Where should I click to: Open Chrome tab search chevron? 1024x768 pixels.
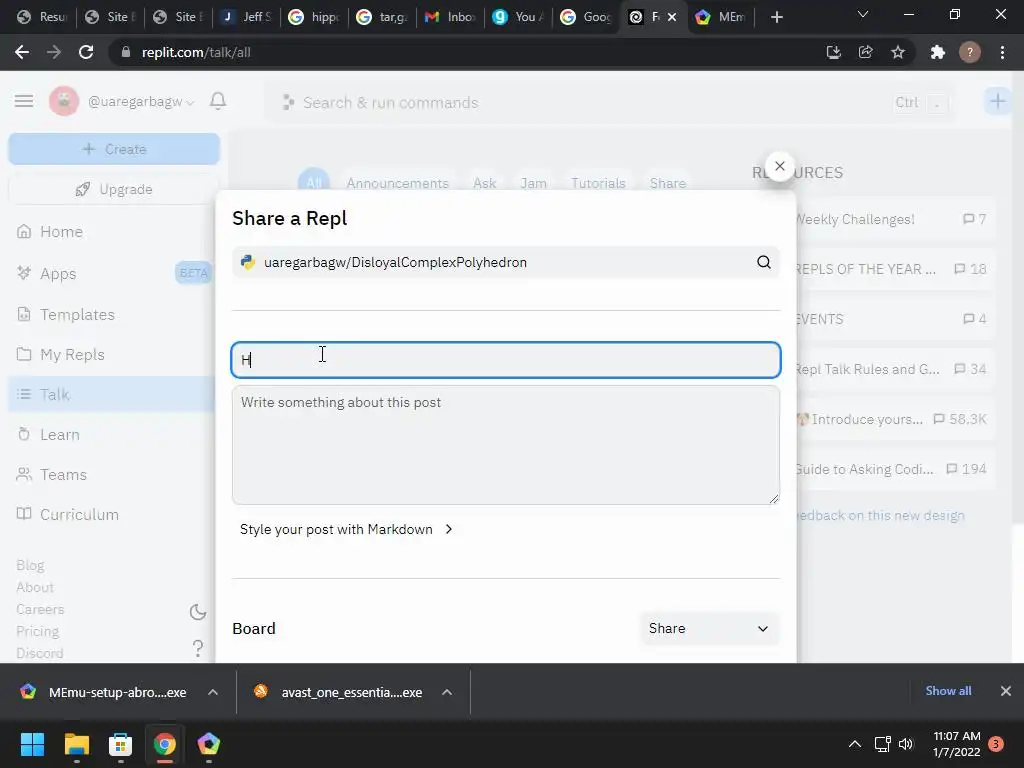pos(863,14)
